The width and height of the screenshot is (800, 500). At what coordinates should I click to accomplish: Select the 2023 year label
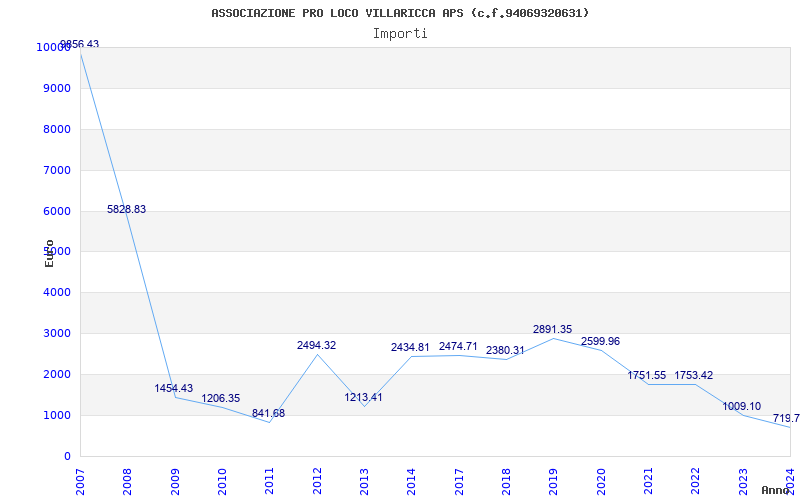[743, 482]
